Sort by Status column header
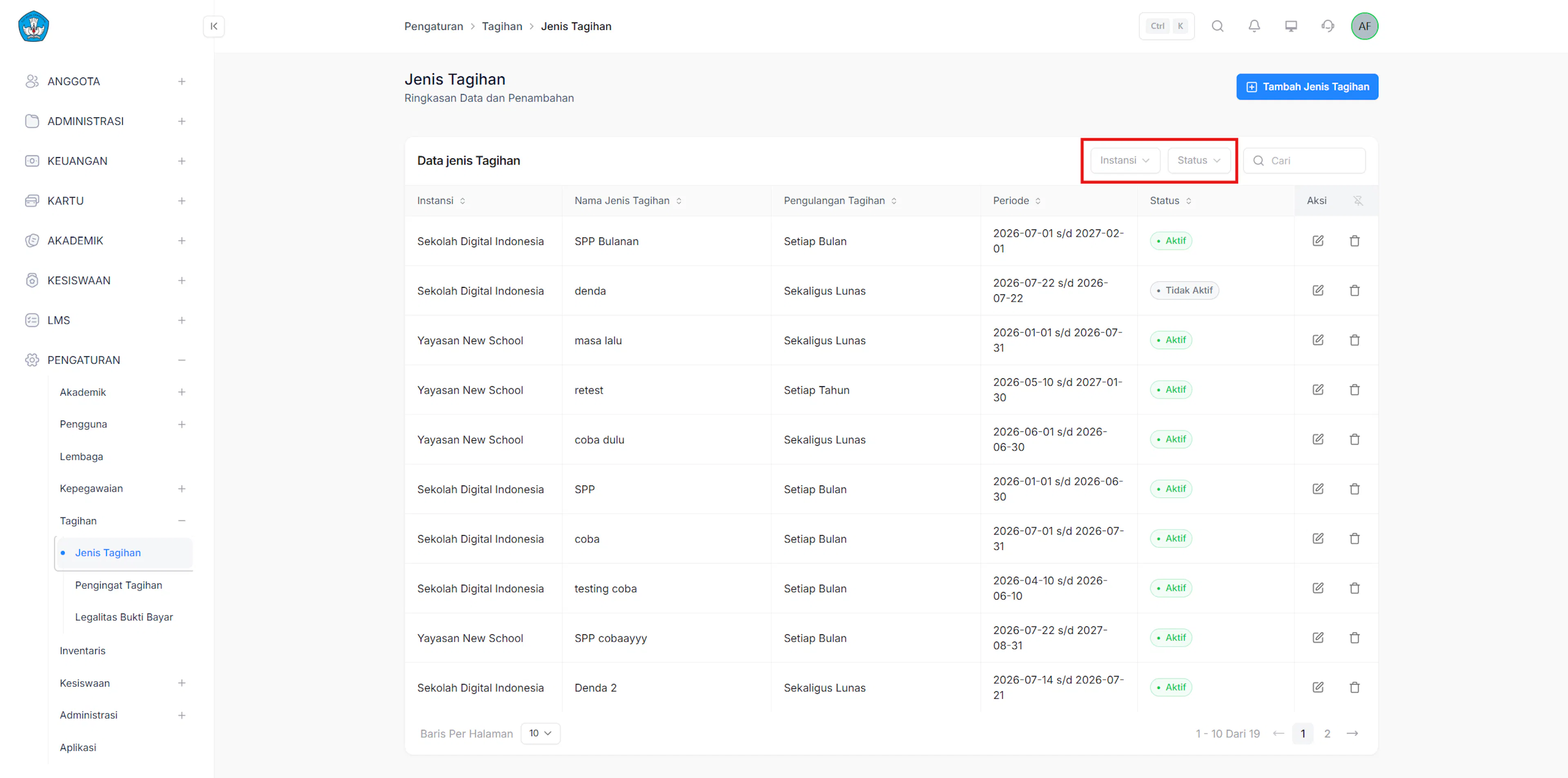 [x=1170, y=201]
